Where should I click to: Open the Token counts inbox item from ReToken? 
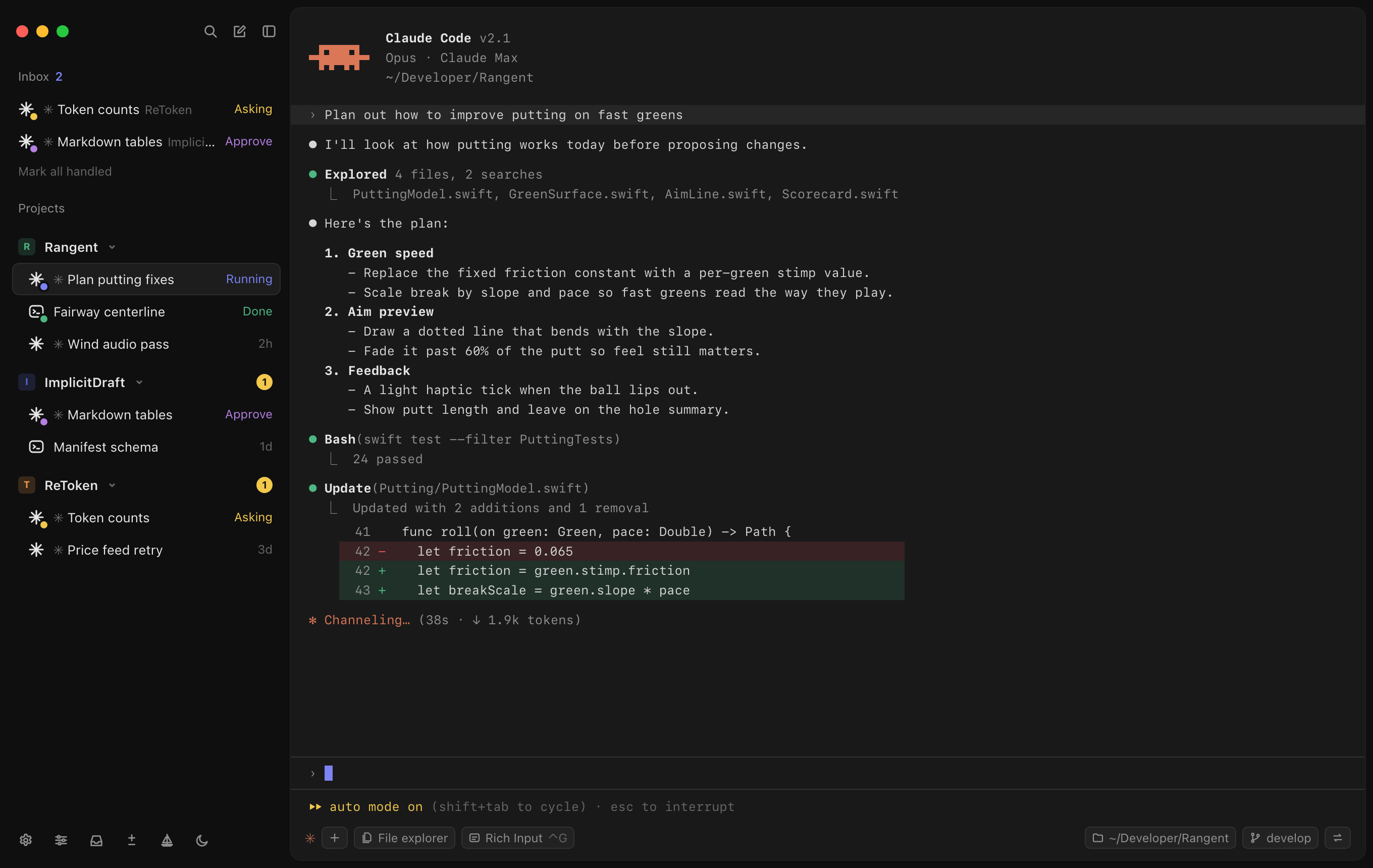tap(145, 110)
